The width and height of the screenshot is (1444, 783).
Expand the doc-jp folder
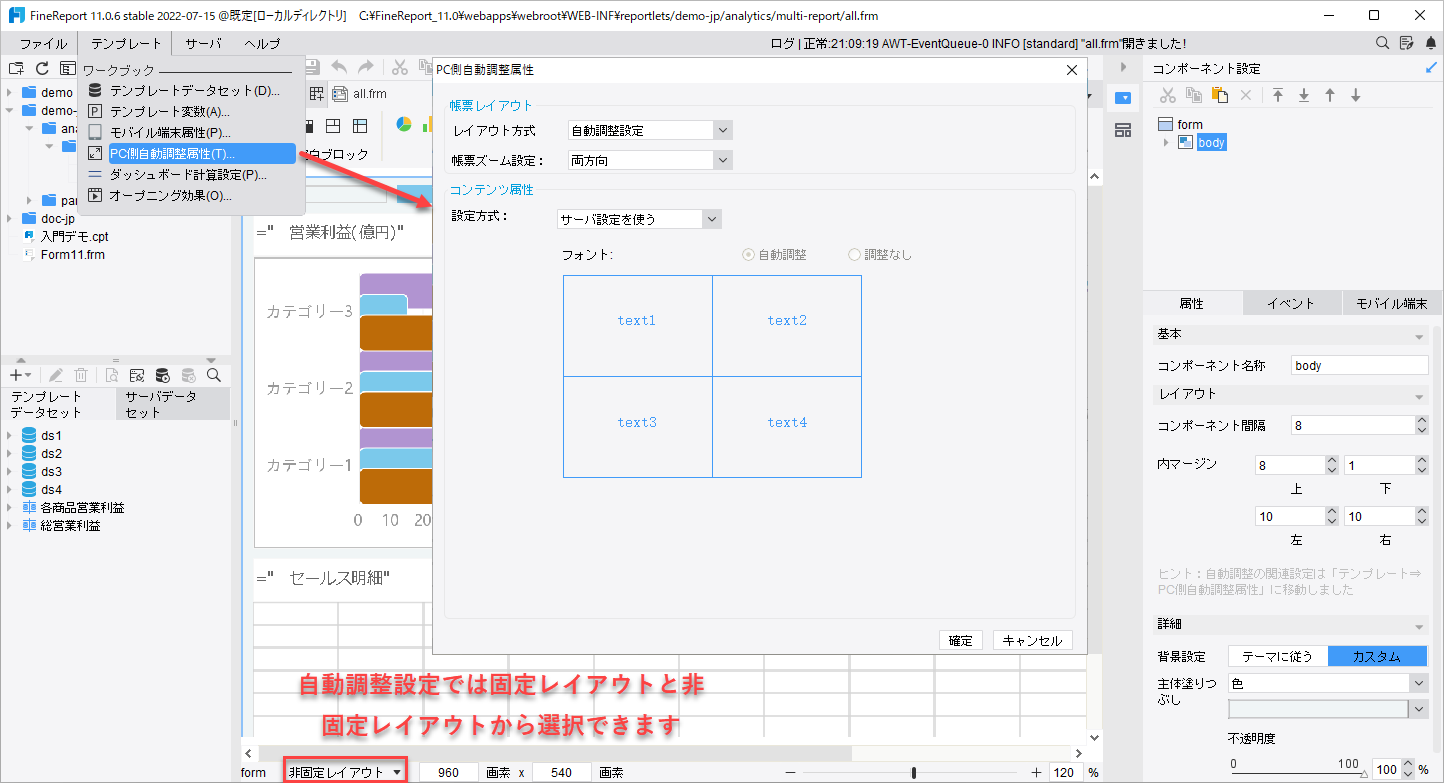tap(10, 219)
